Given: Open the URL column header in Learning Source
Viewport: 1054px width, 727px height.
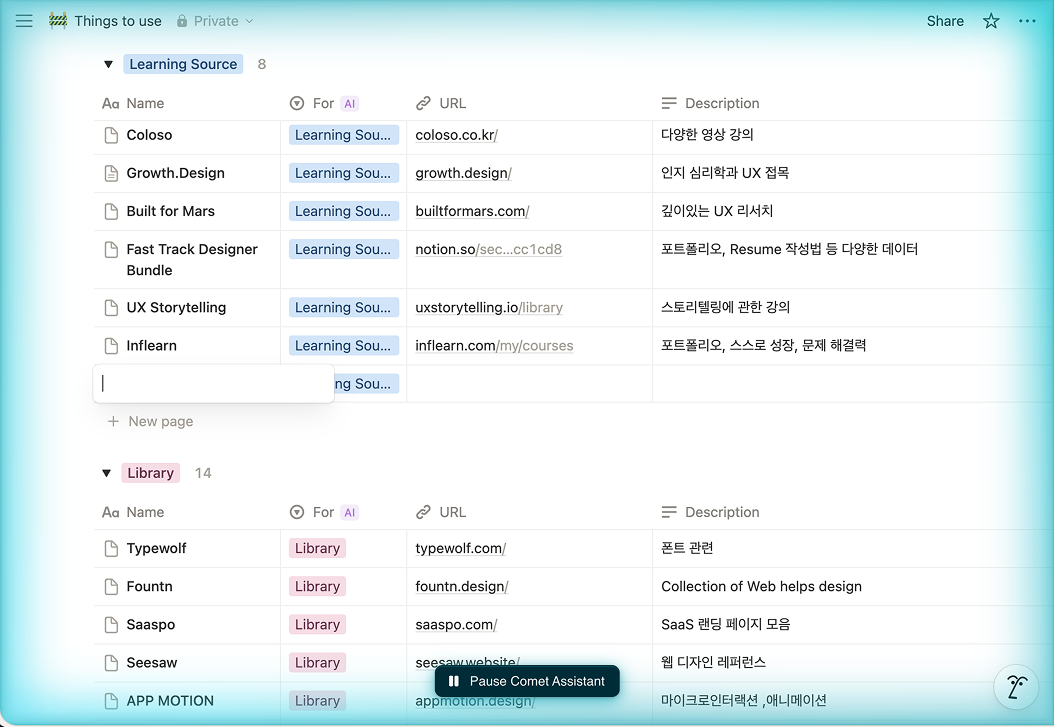Looking at the screenshot, I should (x=441, y=103).
